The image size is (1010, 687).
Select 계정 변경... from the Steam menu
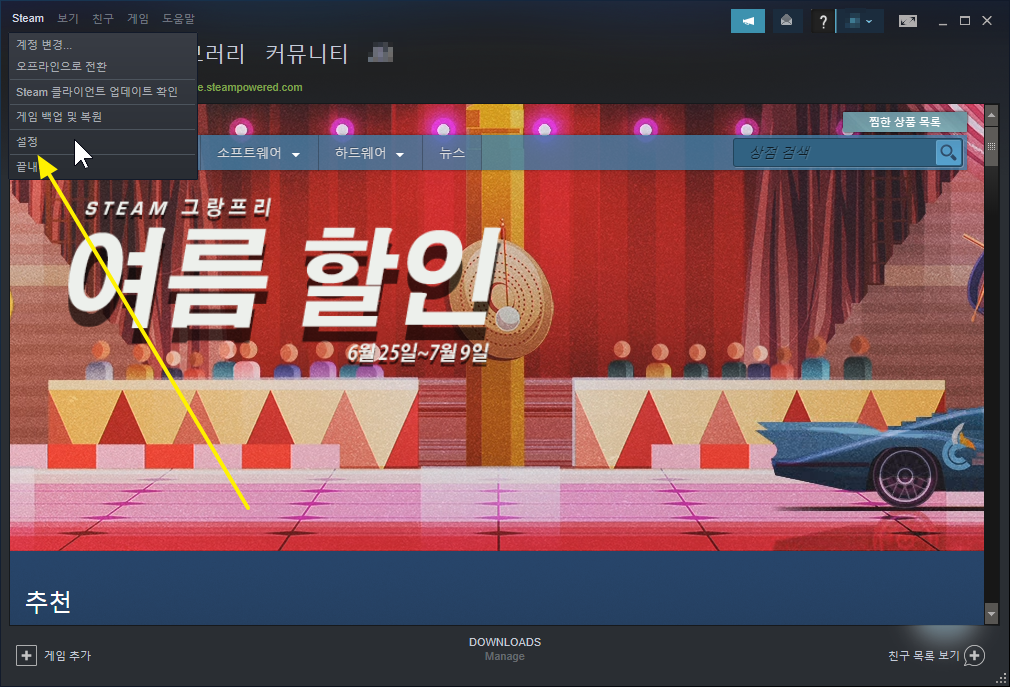(102, 45)
